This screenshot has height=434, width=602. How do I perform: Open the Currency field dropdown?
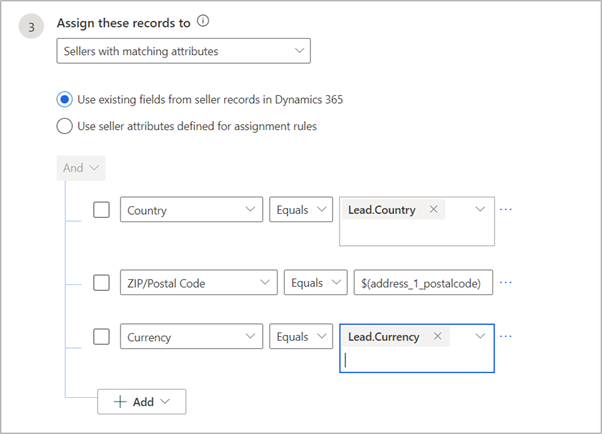191,336
